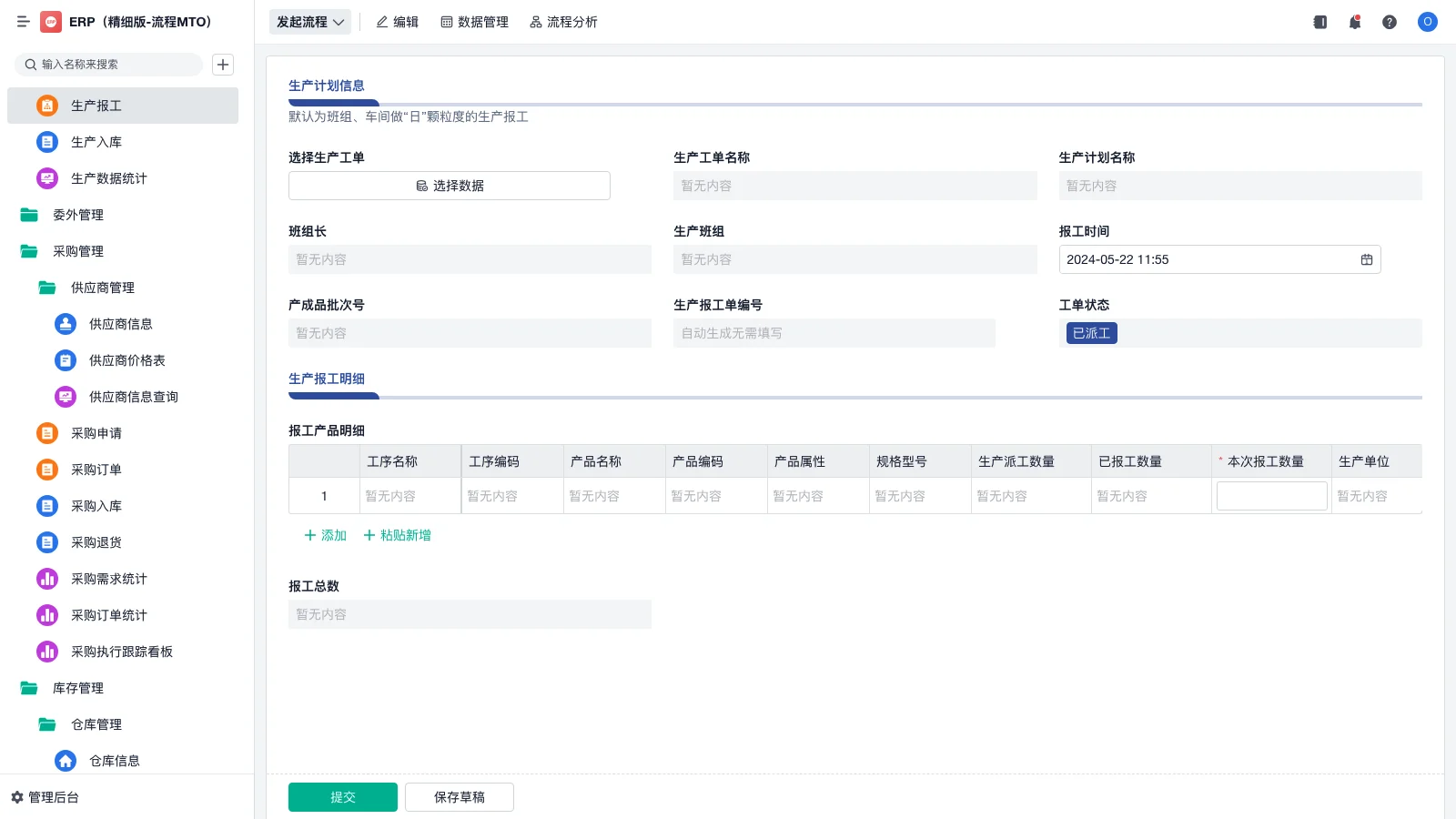Click the user avatar in top right

click(1426, 22)
